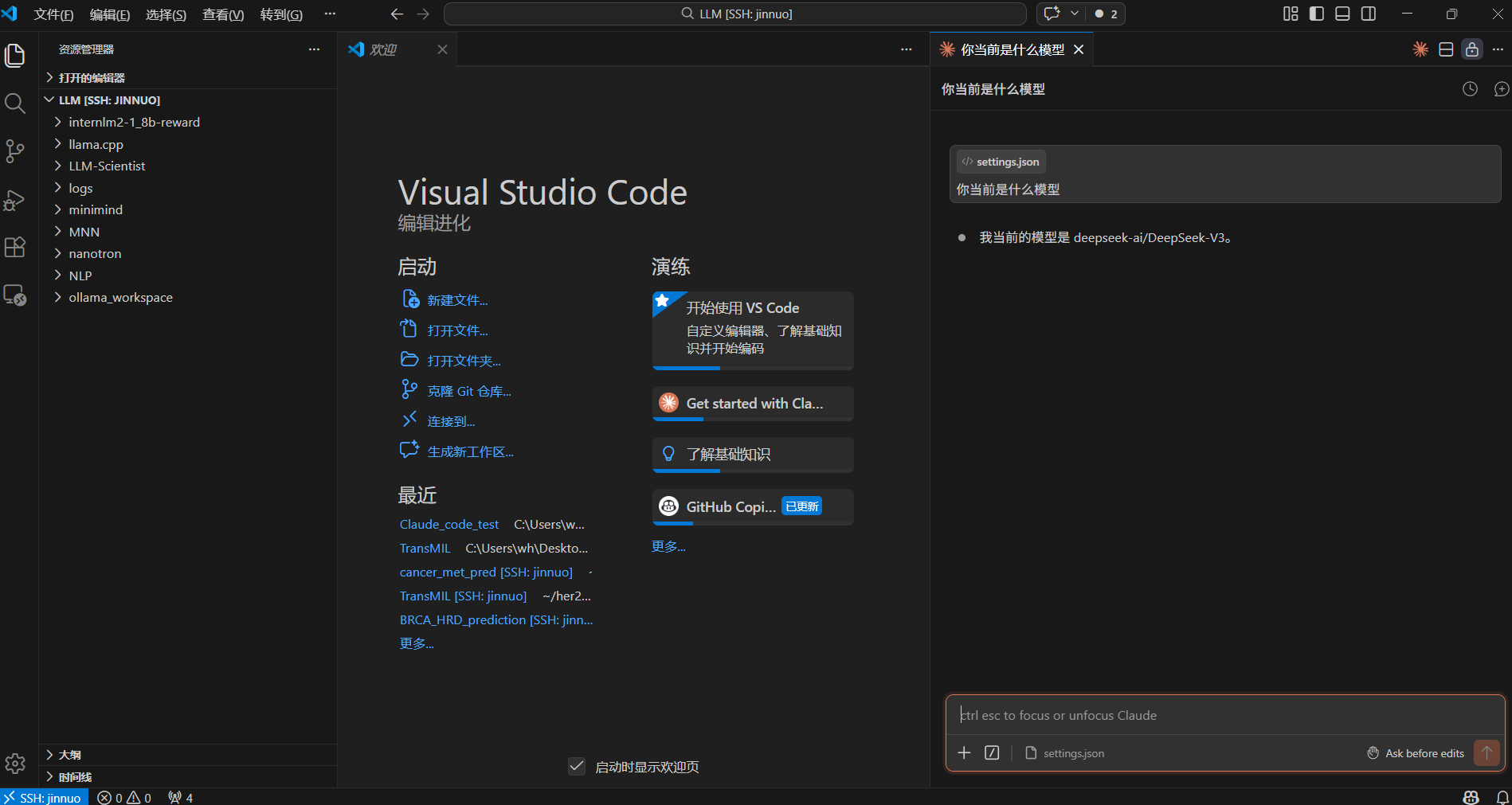The width and height of the screenshot is (1512, 805).
Task: Expand the MNN folder
Action: coord(188,232)
